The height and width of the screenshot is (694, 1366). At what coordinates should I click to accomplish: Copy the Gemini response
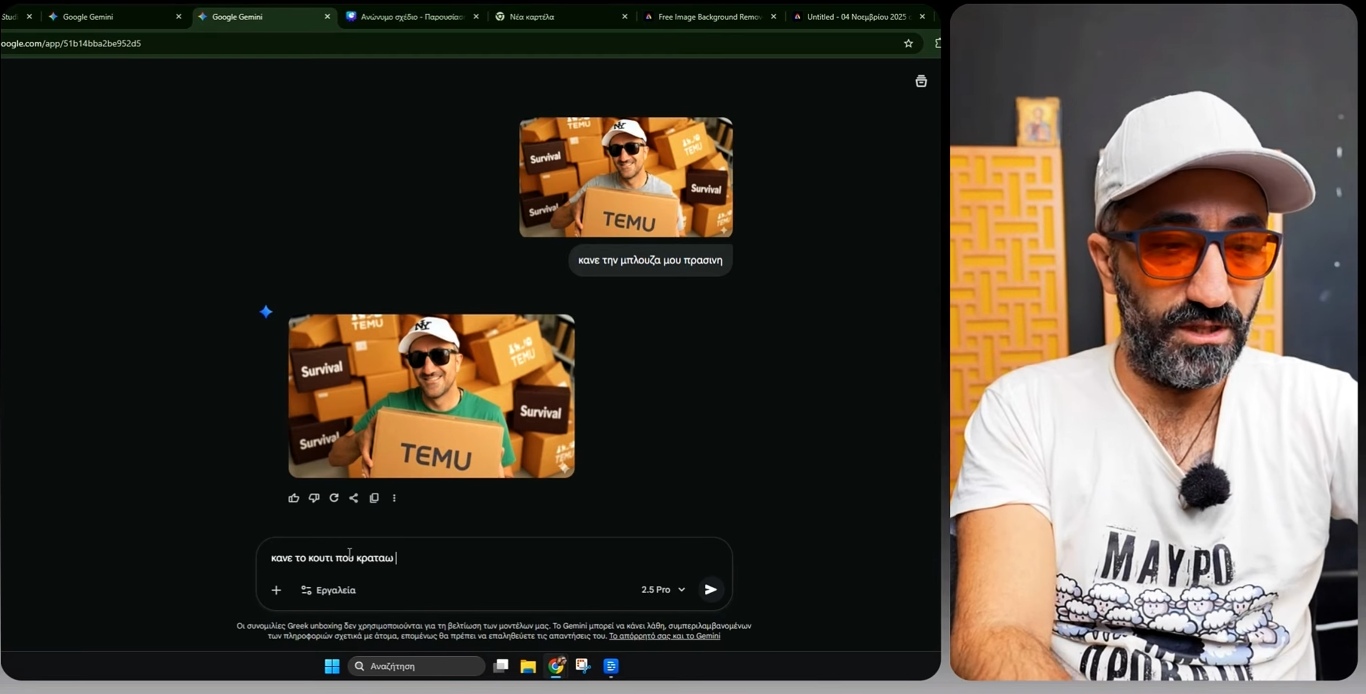374,498
